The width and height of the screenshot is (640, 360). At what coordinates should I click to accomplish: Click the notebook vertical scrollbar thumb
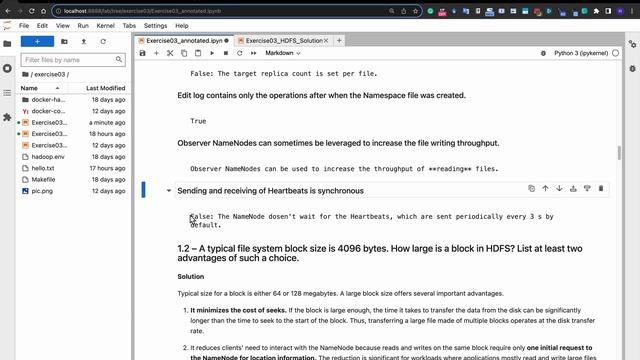(x=620, y=153)
